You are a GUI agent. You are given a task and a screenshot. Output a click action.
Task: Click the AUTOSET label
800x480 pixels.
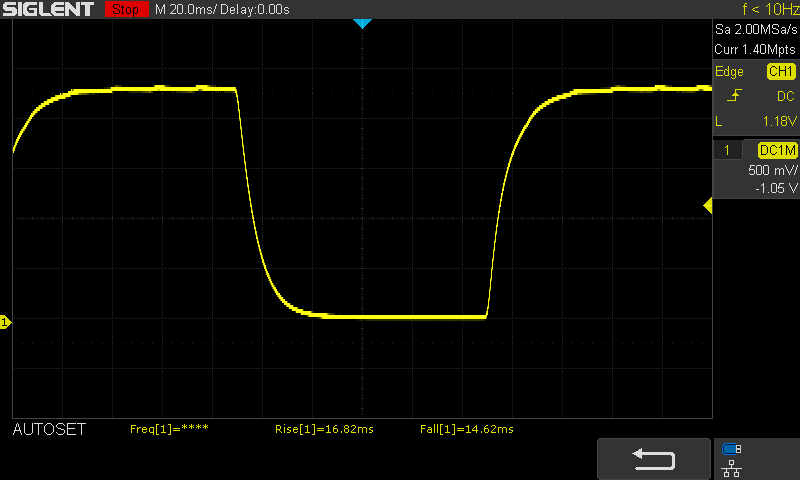(x=49, y=430)
